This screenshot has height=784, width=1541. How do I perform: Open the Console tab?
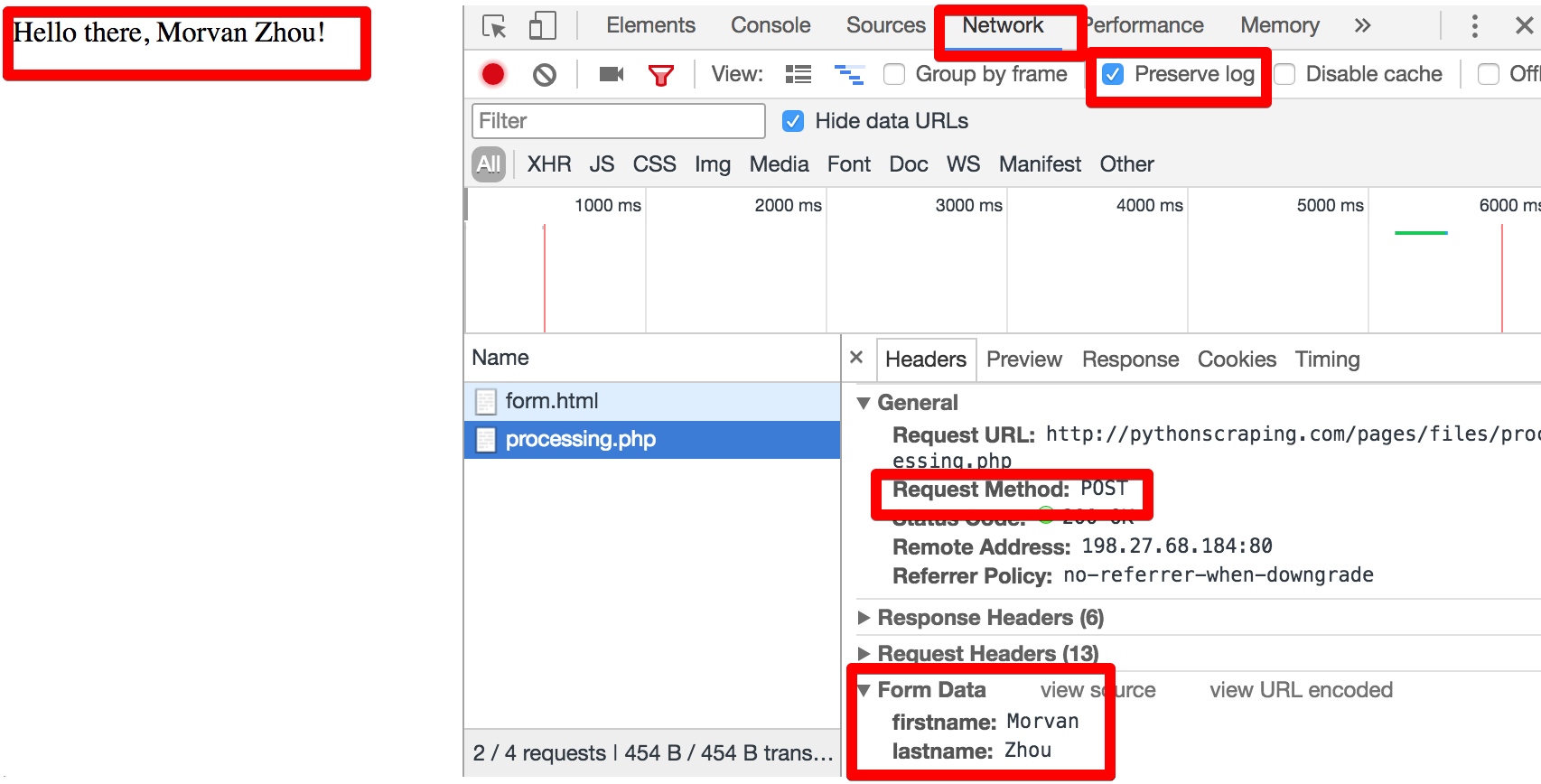point(770,25)
